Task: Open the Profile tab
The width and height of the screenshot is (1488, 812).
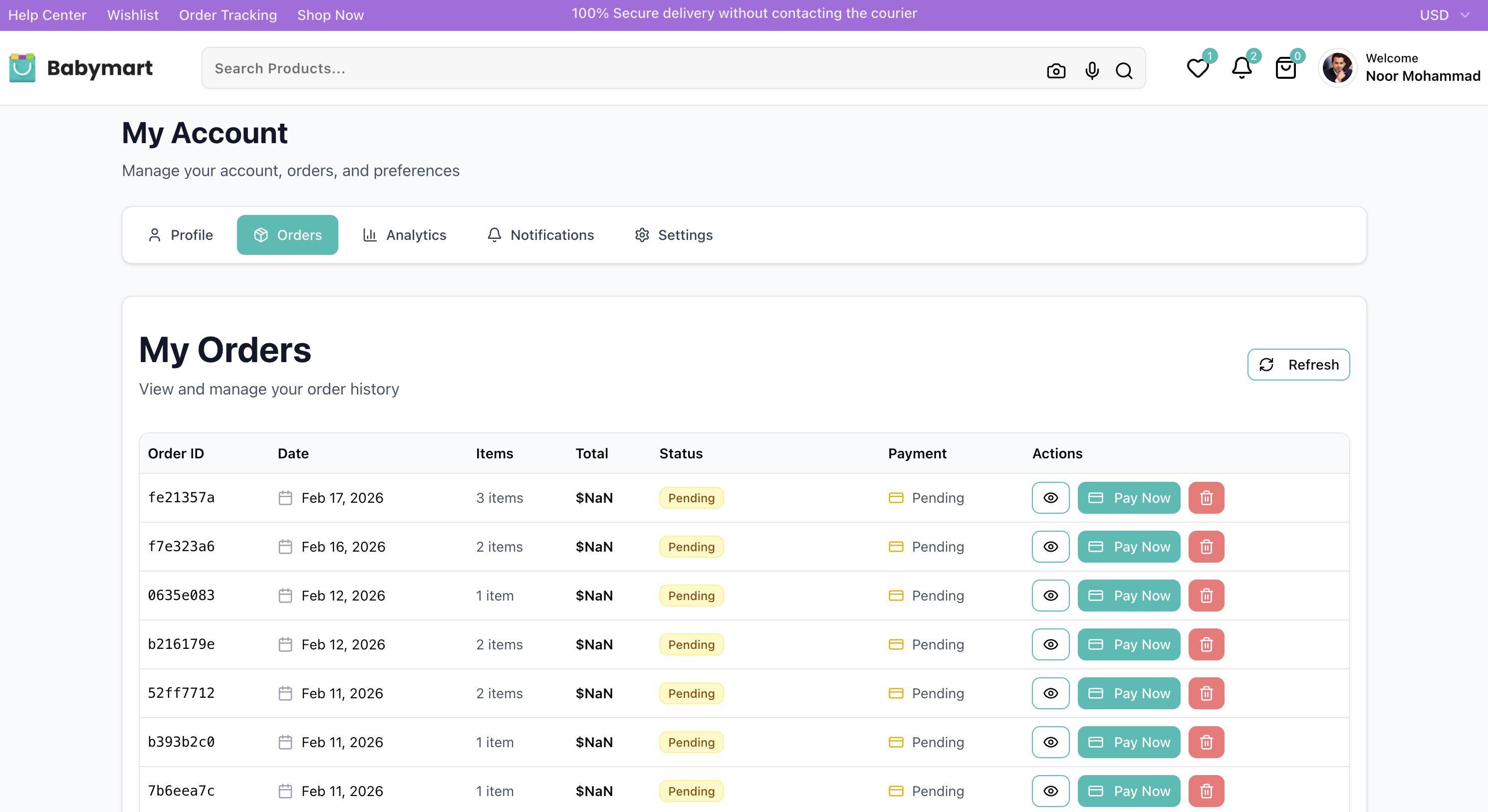Action: [180, 235]
